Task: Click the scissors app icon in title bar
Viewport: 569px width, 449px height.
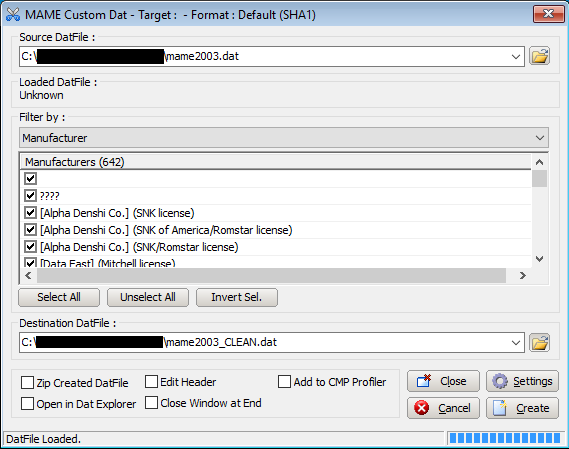Action: (13, 15)
